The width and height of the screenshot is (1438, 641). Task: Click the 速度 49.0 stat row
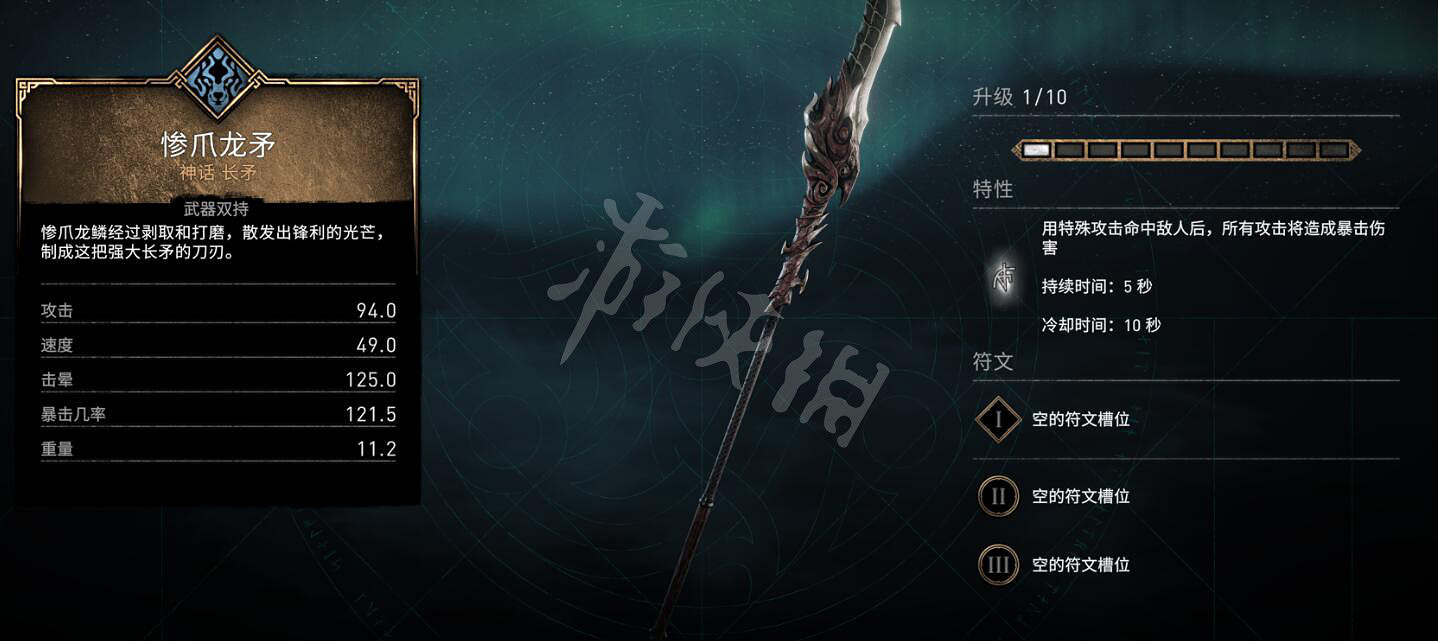(218, 345)
